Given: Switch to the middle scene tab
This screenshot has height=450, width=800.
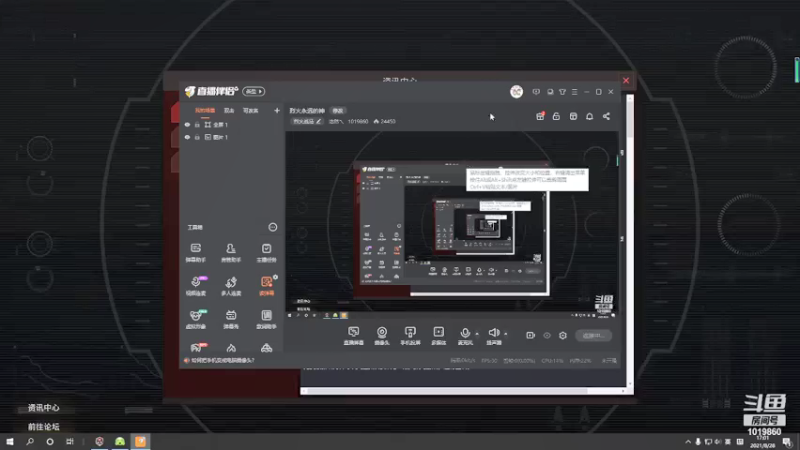Looking at the screenshot, I should (229, 110).
